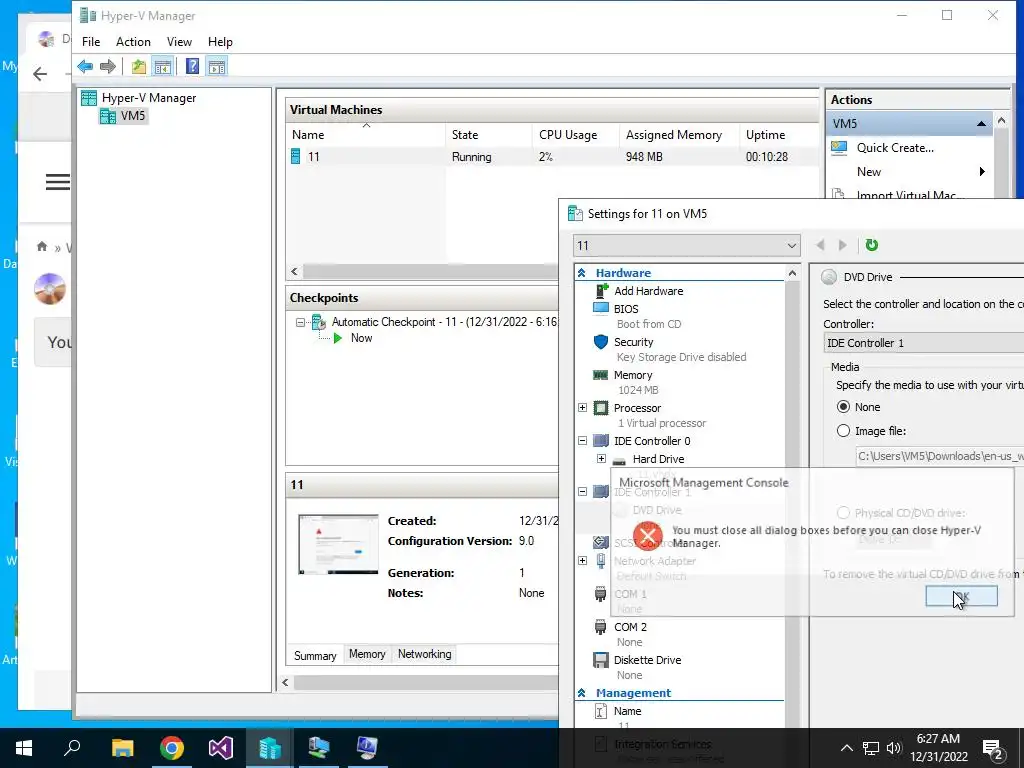The width and height of the screenshot is (1024, 768).
Task: Click the VM 11 preview thumbnail
Action: coord(338,545)
